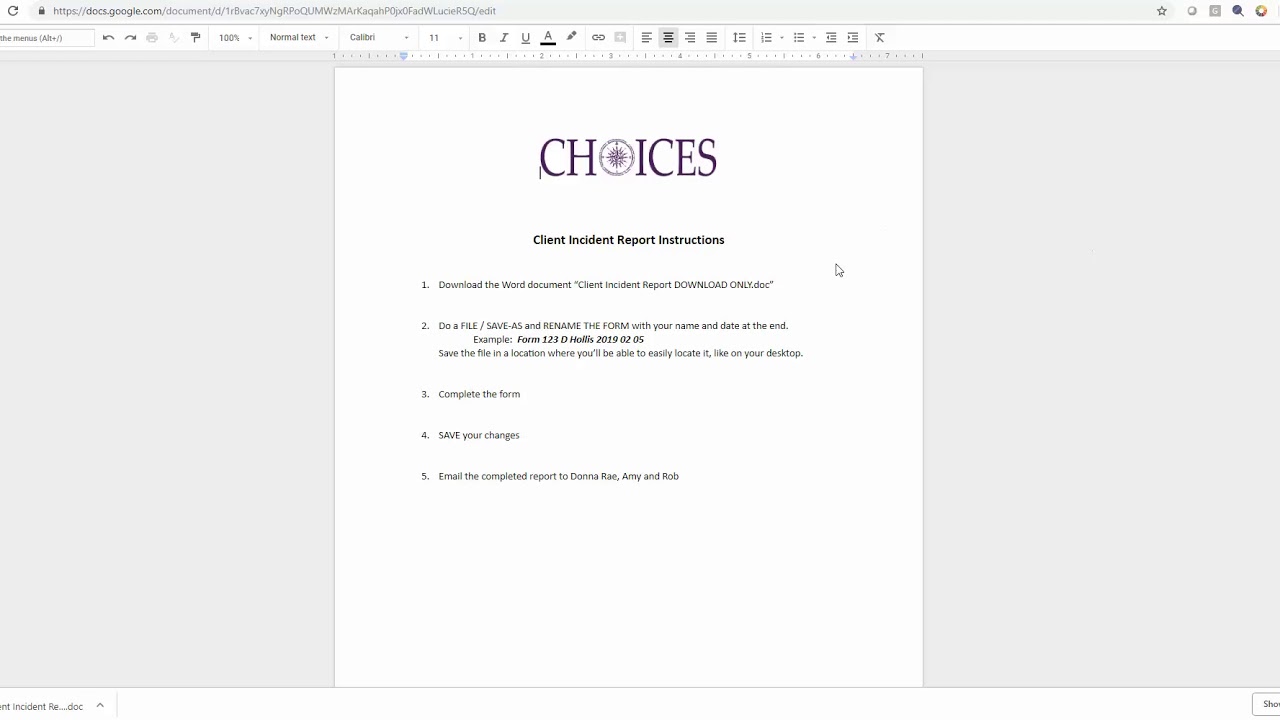Expand bulleted list style dropdown arrow

[x=814, y=38]
